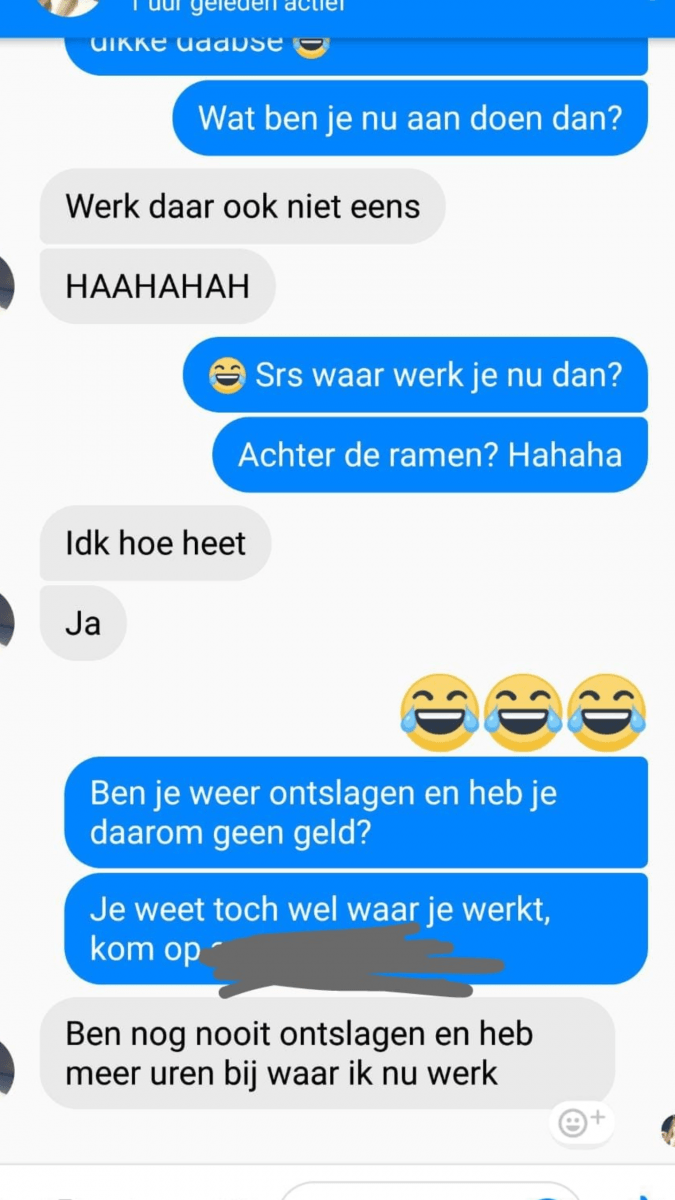Select the short 'Ja' reply bubble
The height and width of the screenshot is (1200, 675).
click(x=83, y=623)
